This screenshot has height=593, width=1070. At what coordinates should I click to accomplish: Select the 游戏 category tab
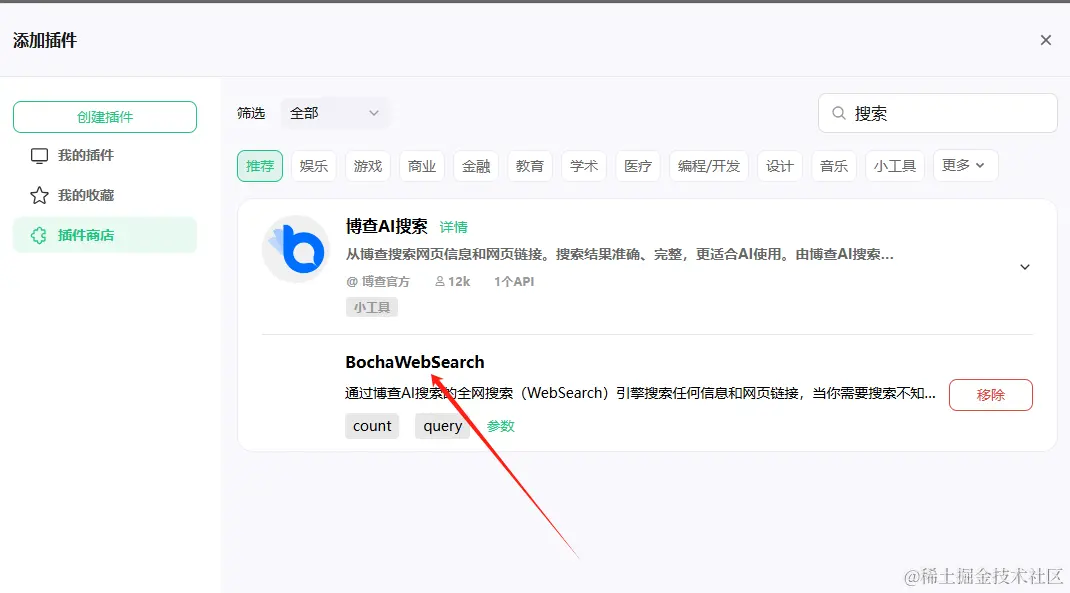pos(368,166)
